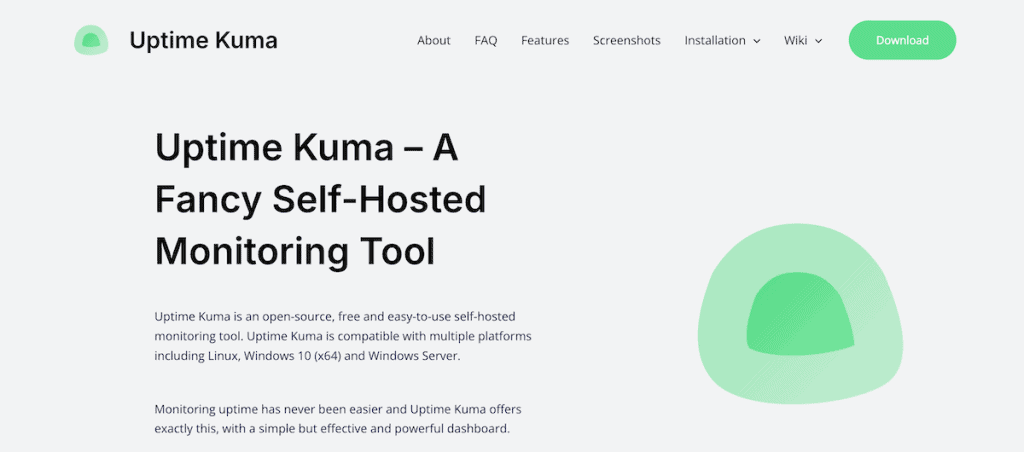Open the Wiki menu item
Screen dimensions: 1024x452
(x=795, y=40)
